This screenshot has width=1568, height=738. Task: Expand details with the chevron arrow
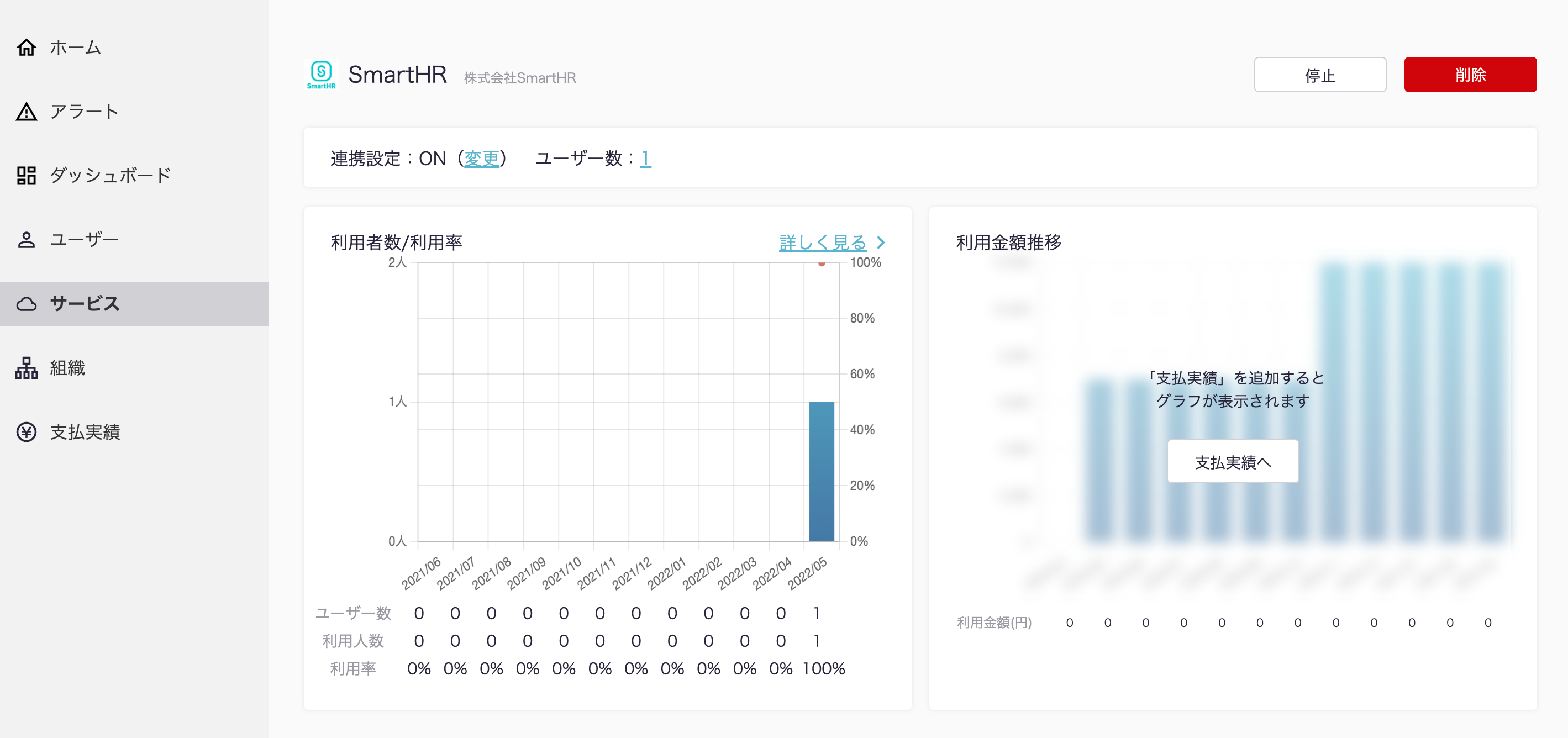click(881, 243)
